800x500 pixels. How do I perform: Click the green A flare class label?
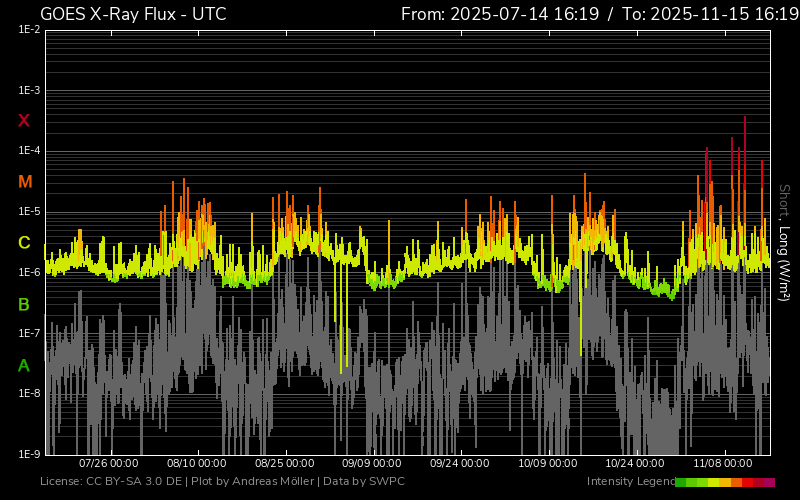click(x=24, y=366)
